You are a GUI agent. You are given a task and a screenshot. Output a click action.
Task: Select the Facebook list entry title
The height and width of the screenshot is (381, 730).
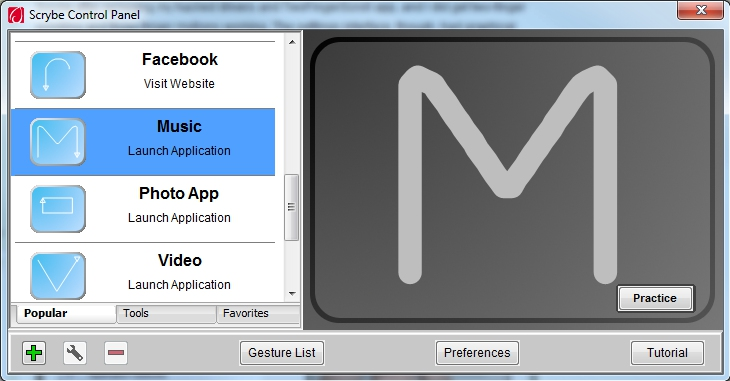180,59
